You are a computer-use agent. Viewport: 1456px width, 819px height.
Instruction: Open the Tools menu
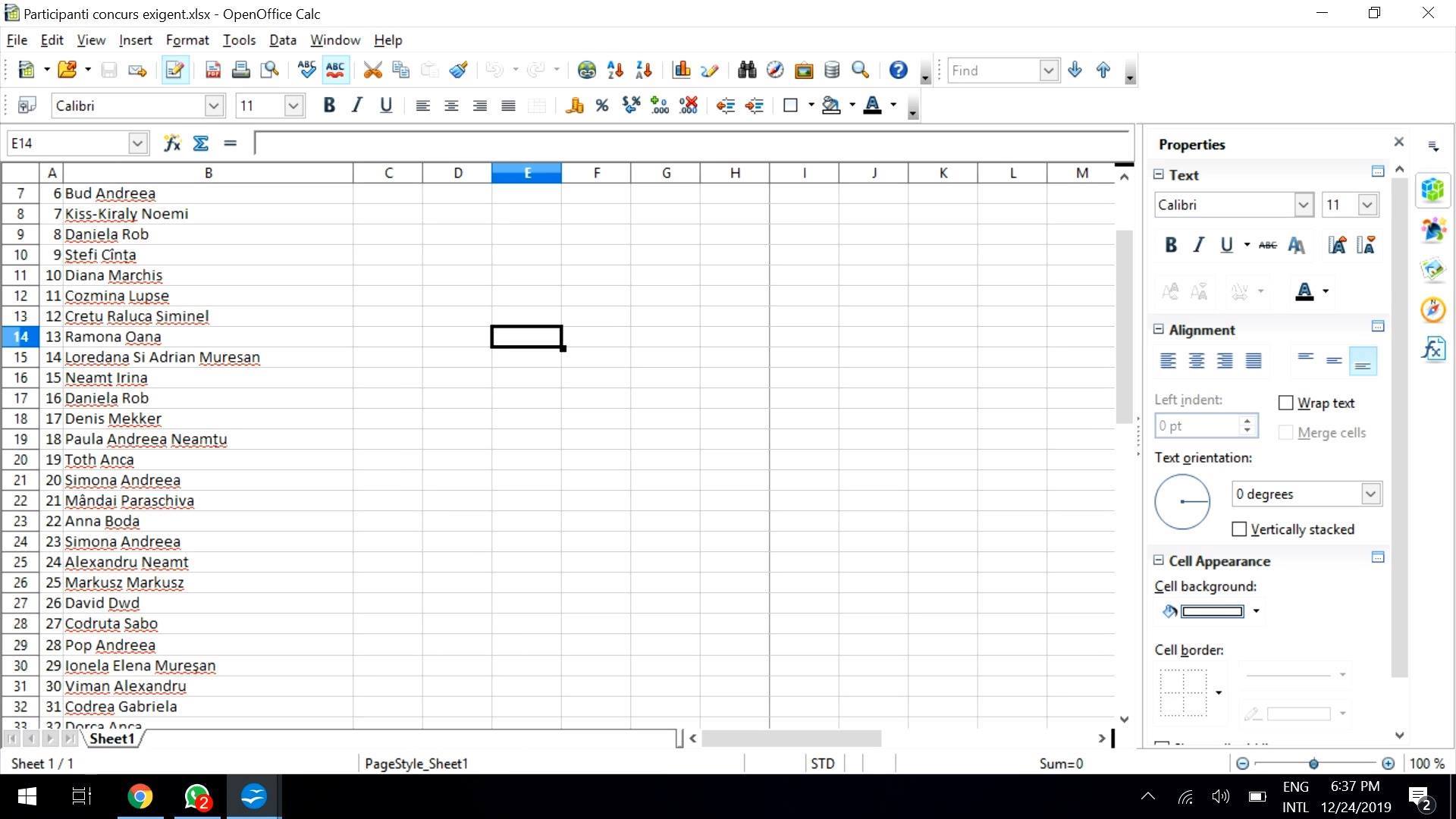click(x=239, y=40)
